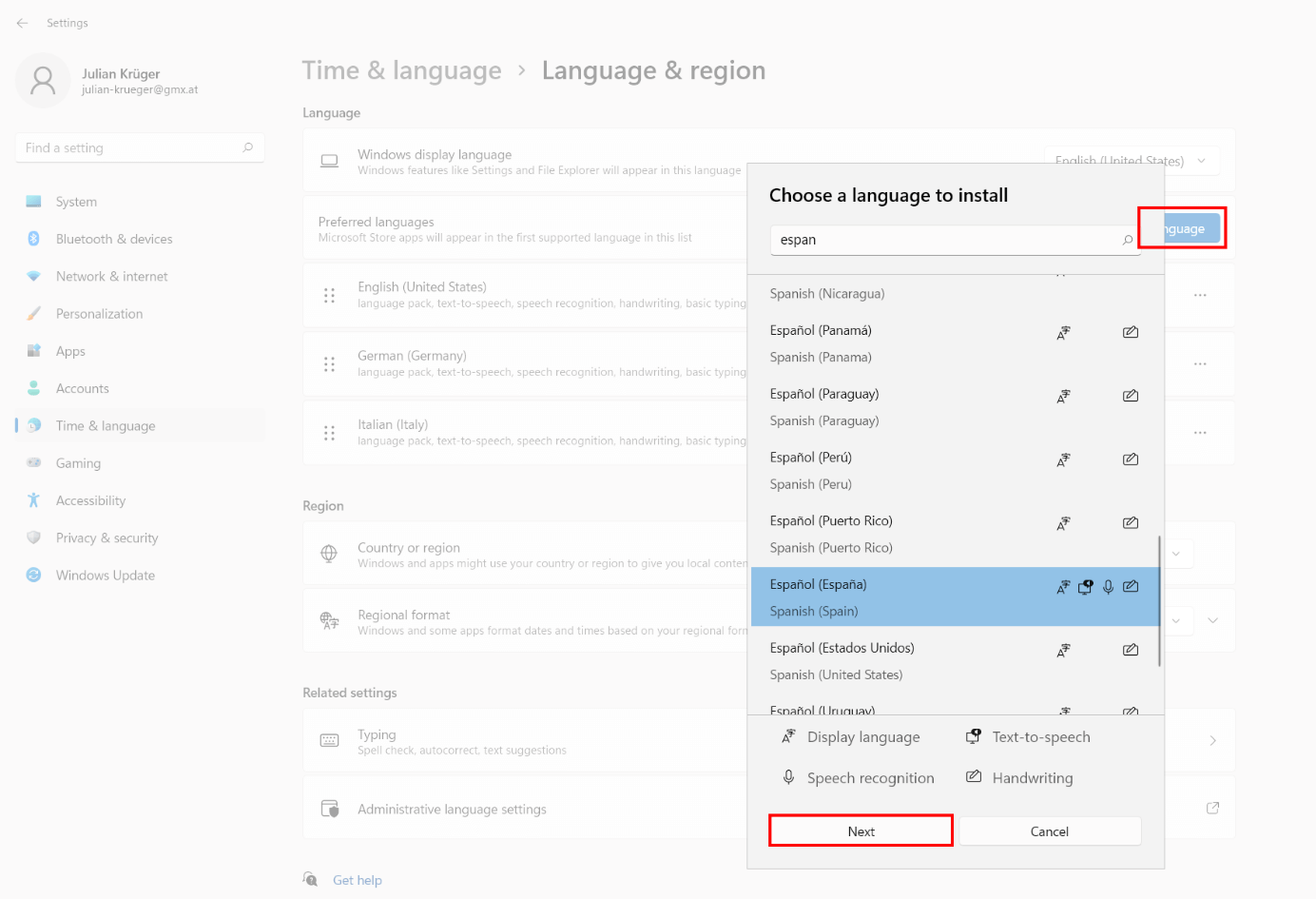Viewport: 1316px width, 899px height.
Task: Click the magnifier icon in the language search
Action: point(1128,241)
